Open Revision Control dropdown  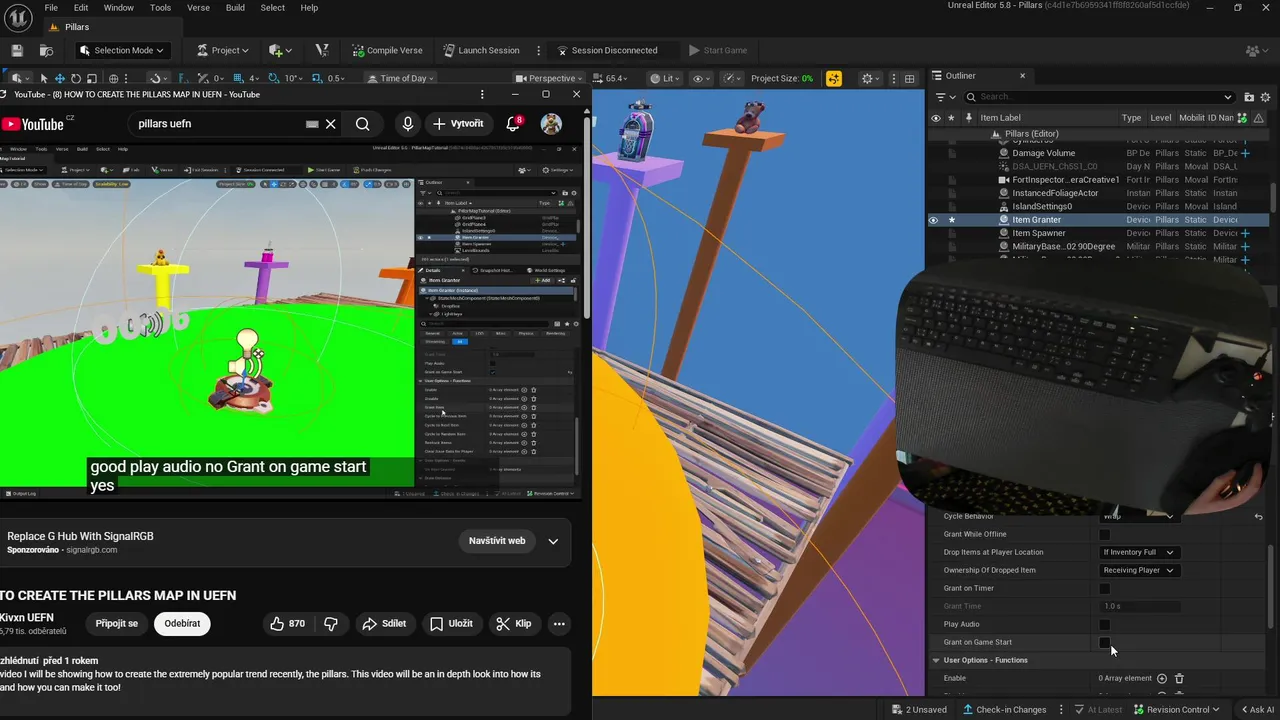(1176, 710)
